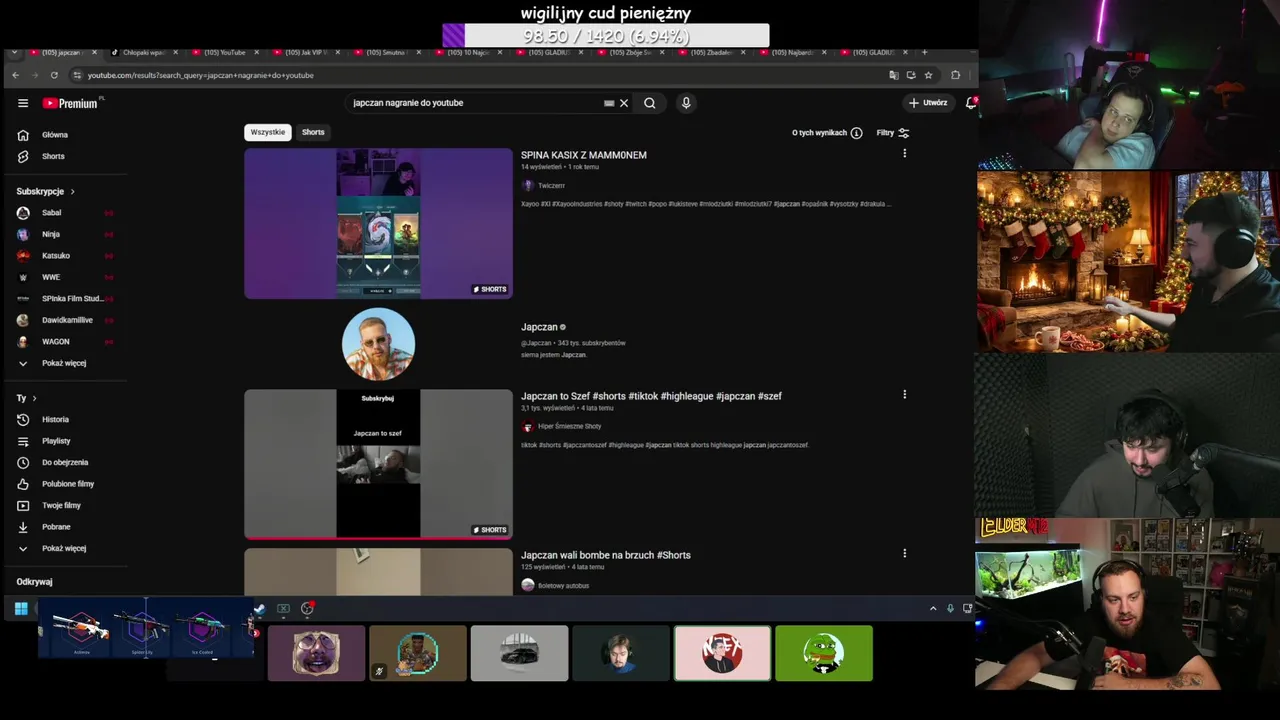Open the SPINA KASIX Z MAMM0NEM thumbnail

tap(378, 223)
